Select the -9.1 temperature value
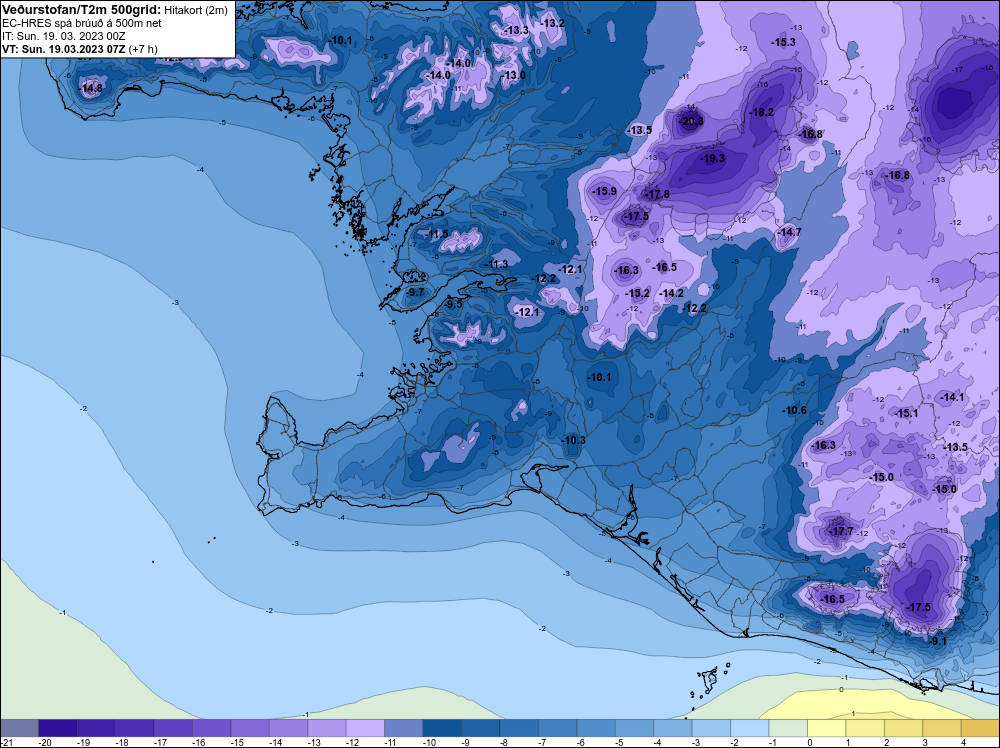1000x748 pixels. coord(938,641)
